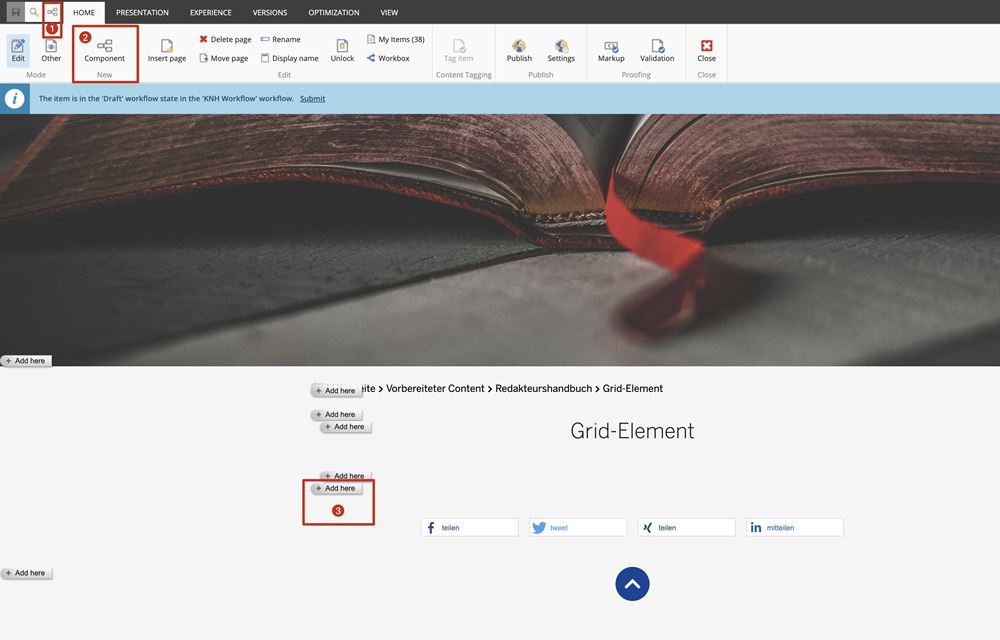Screen dimensions: 1000x640
Task: Open the Optimization tab
Action: [x=334, y=13]
